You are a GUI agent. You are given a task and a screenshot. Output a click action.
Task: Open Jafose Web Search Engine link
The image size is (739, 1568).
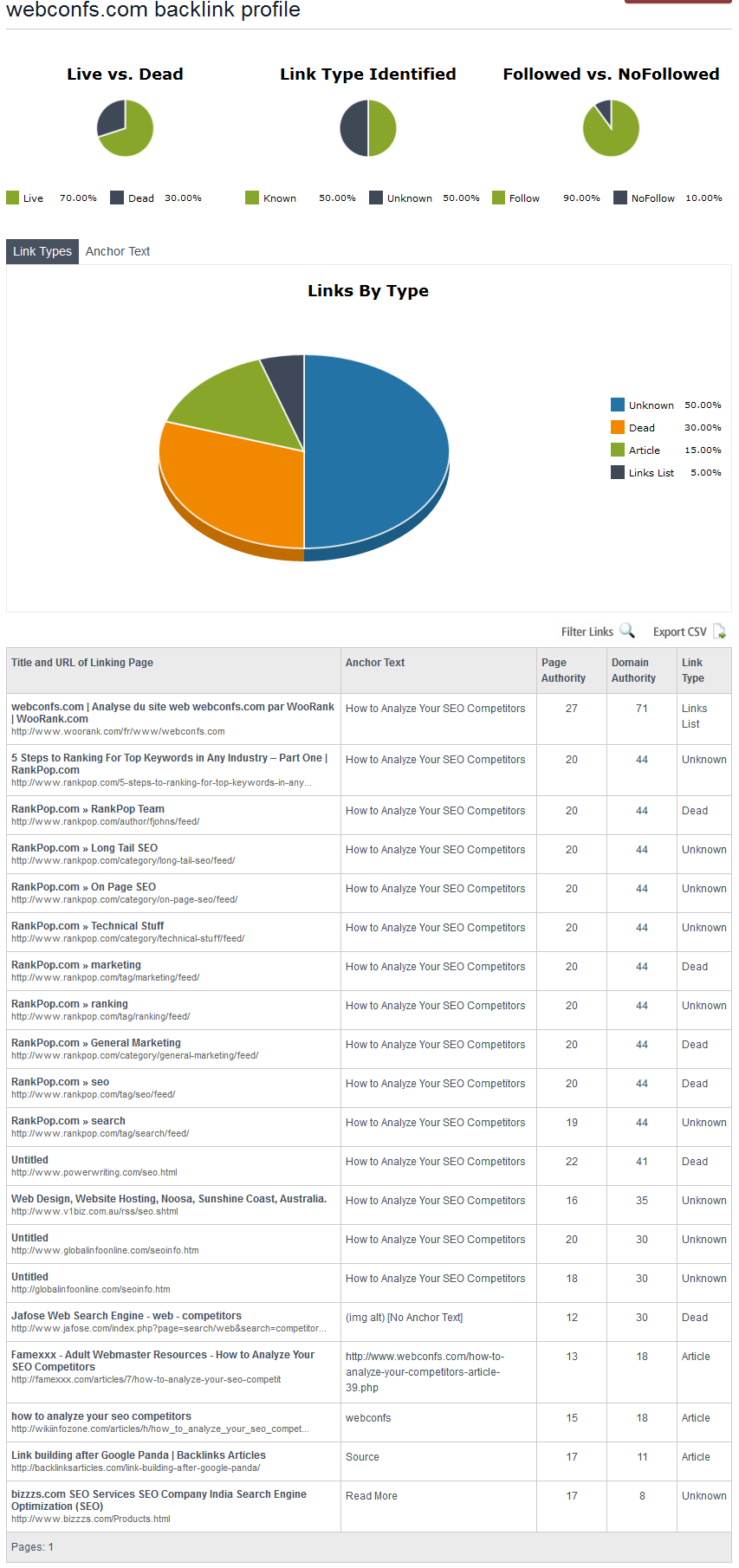click(126, 1316)
